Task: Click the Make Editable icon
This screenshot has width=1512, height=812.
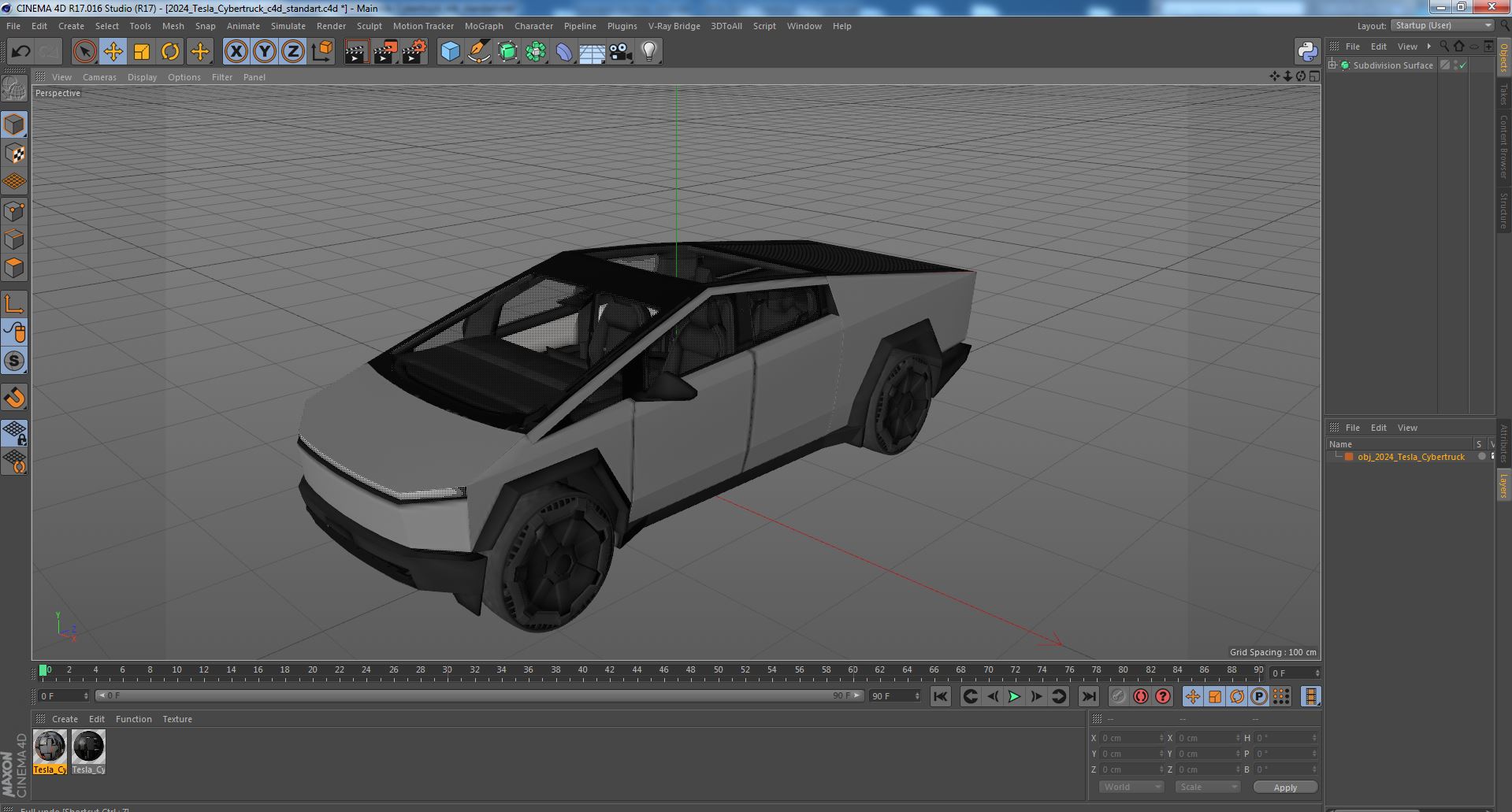Action: 14,89
